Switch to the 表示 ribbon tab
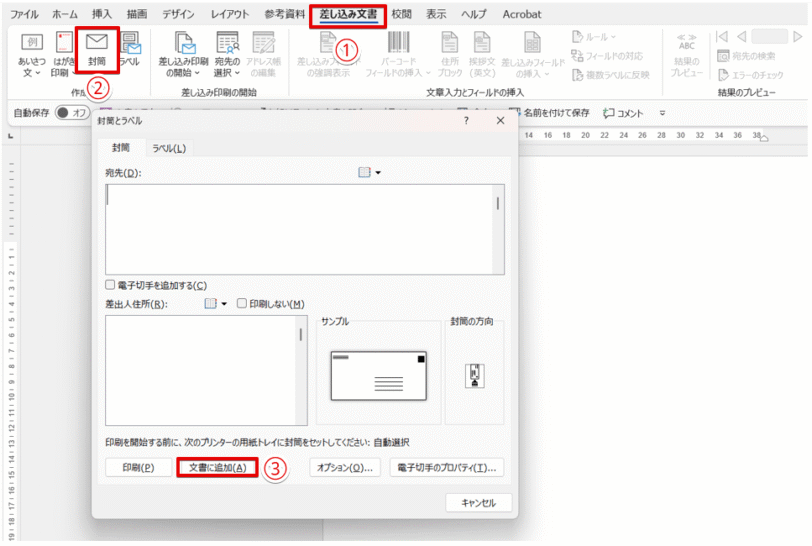The width and height of the screenshot is (812, 546). coord(436,14)
